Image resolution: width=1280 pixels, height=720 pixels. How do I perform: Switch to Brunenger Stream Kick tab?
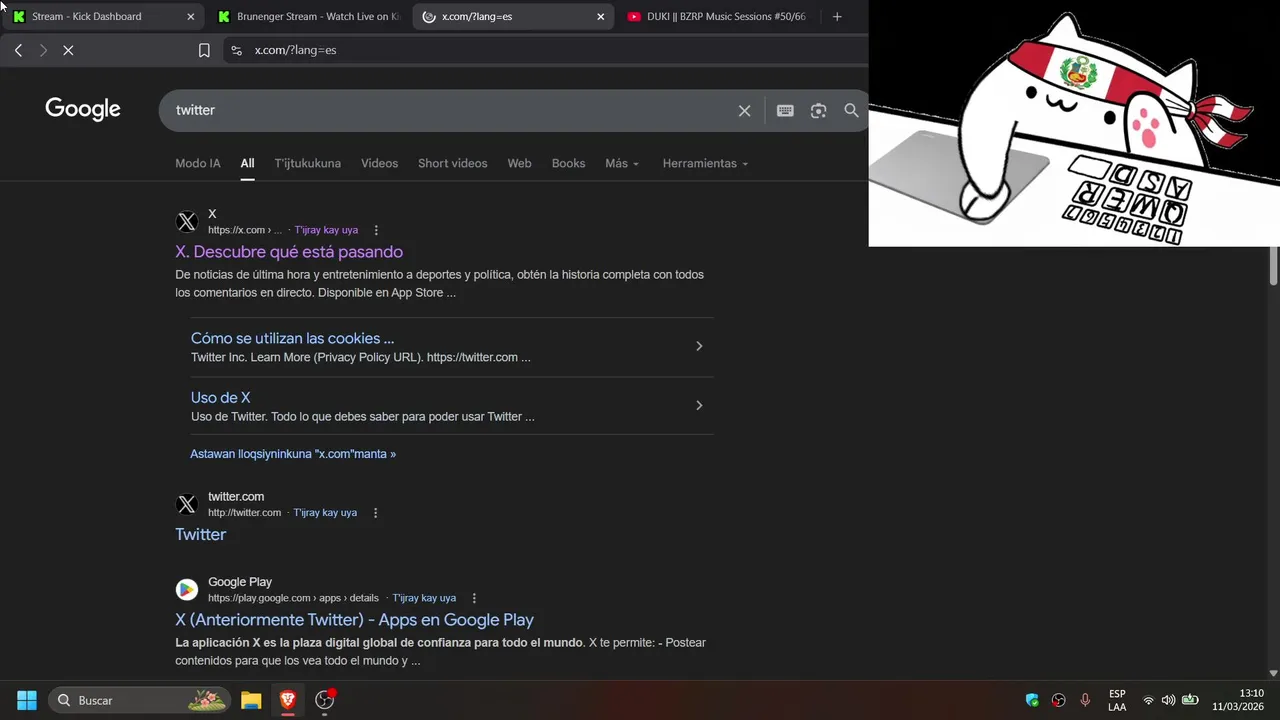point(308,16)
